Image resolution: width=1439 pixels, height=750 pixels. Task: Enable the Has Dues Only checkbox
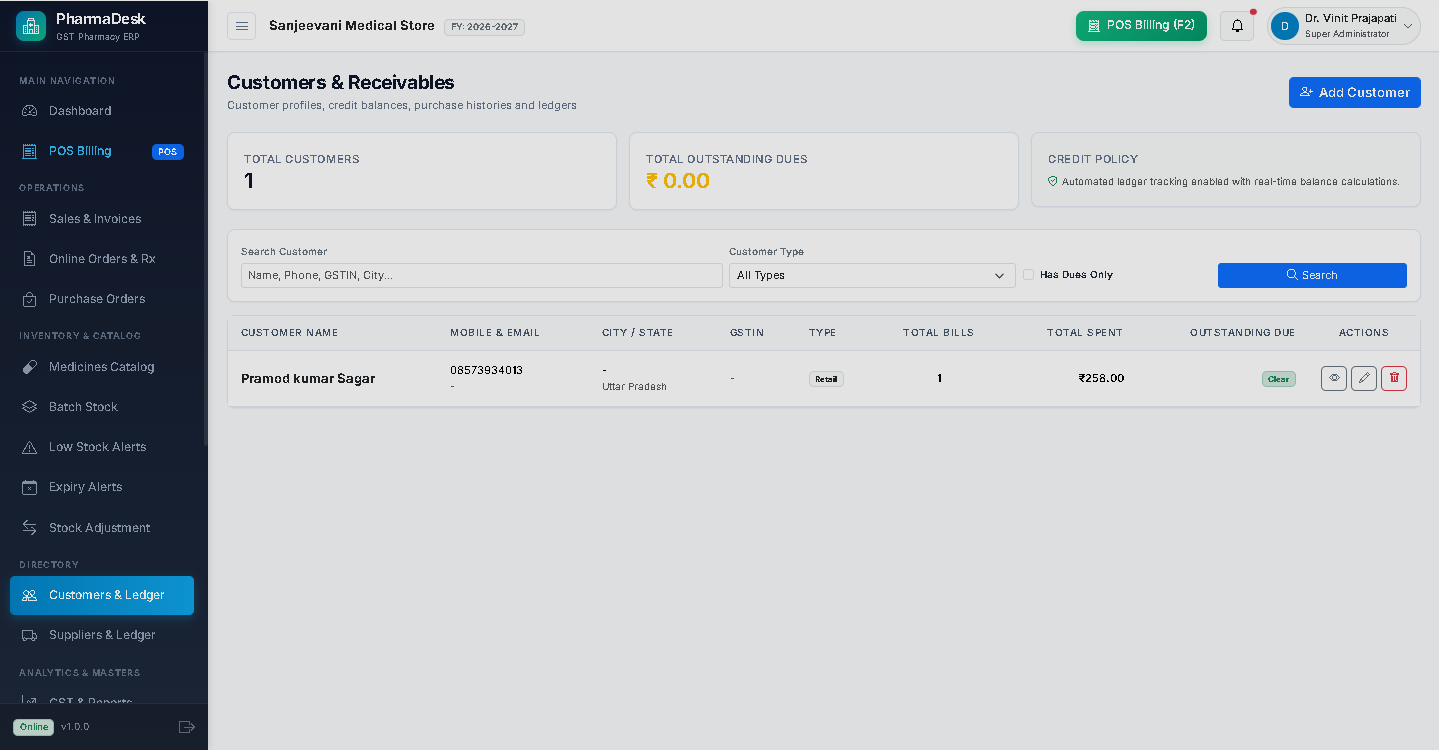(1028, 275)
